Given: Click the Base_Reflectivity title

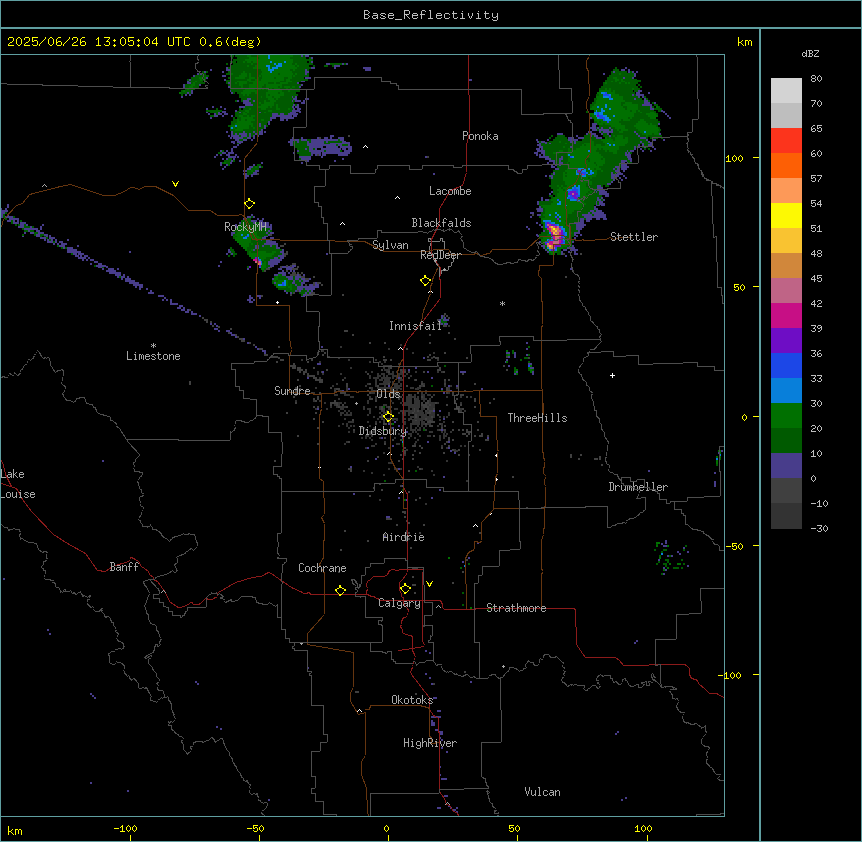Looking at the screenshot, I should (x=431, y=15).
